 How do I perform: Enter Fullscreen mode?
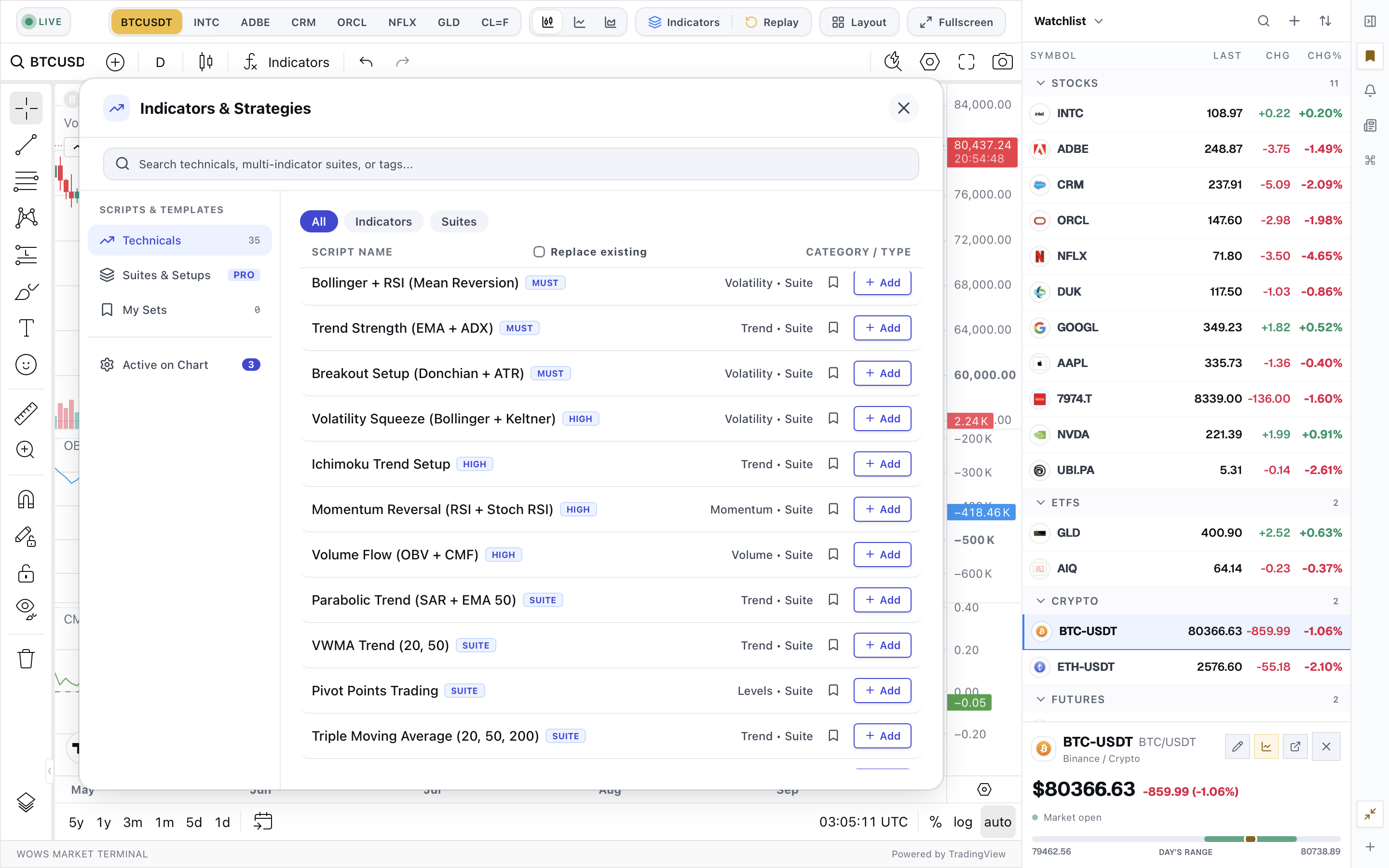point(956,22)
